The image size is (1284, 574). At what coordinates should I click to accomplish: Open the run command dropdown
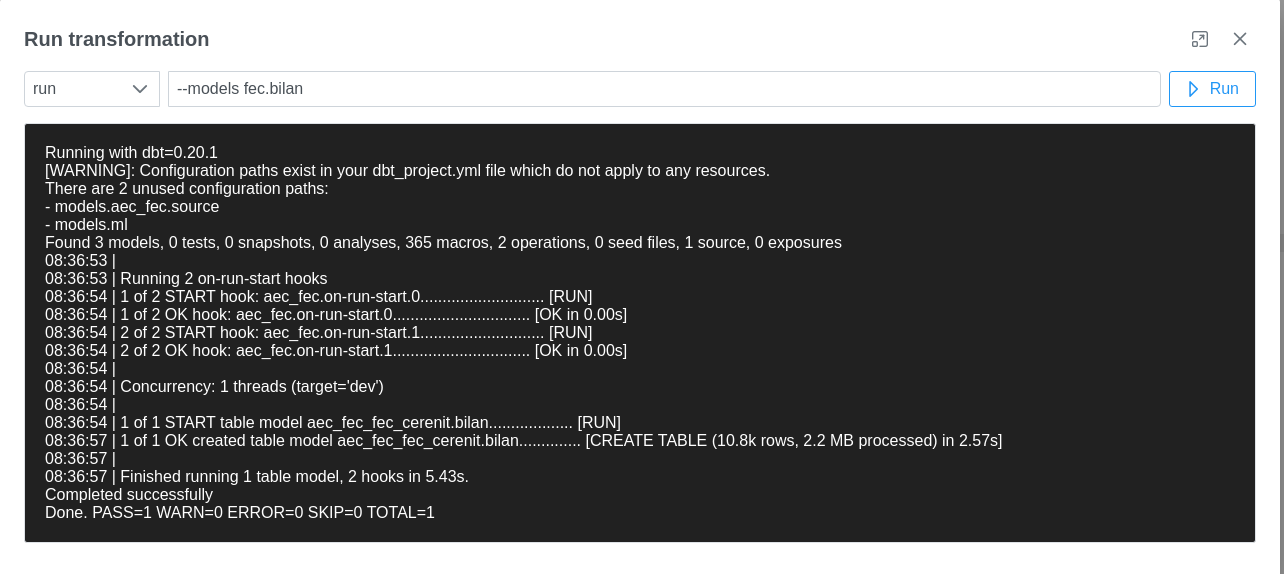91,89
